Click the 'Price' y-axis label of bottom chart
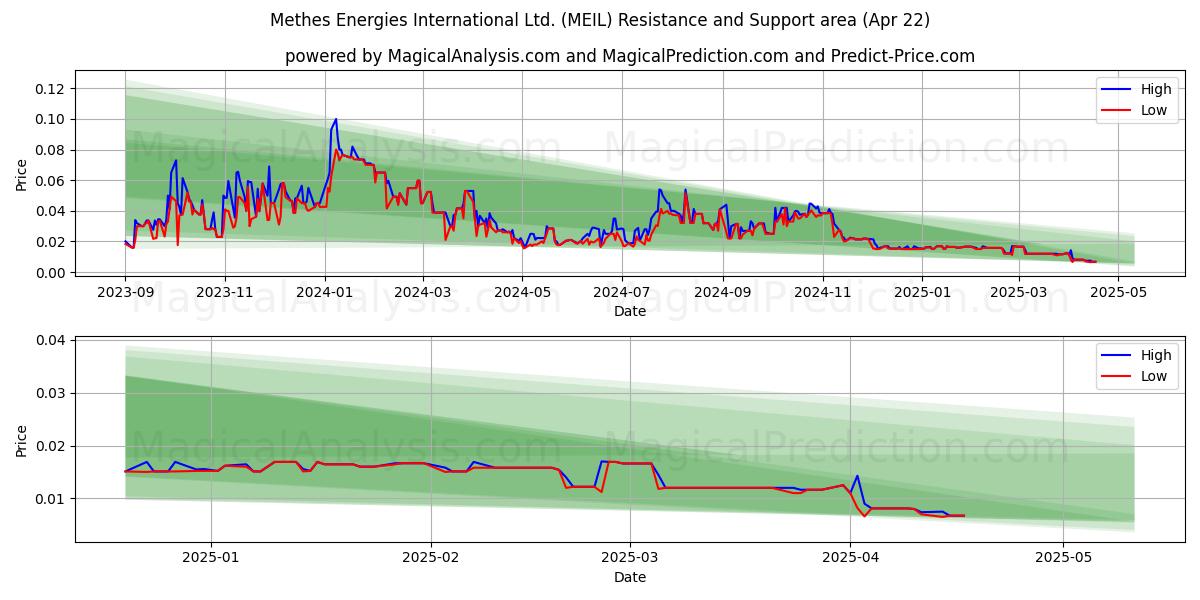Image resolution: width=1200 pixels, height=600 pixels. click(x=22, y=441)
